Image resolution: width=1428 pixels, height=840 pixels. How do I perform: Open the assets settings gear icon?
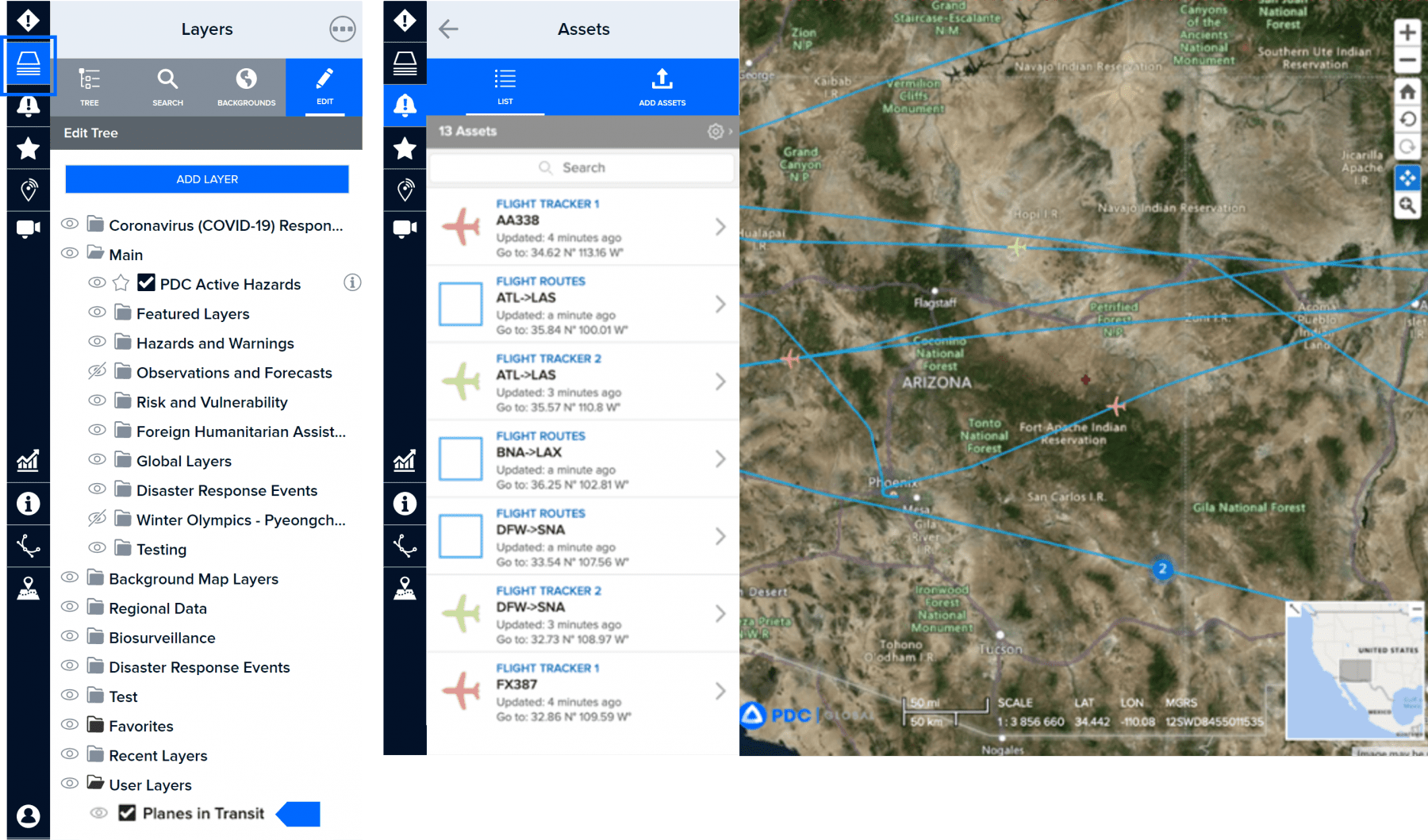pos(716,131)
